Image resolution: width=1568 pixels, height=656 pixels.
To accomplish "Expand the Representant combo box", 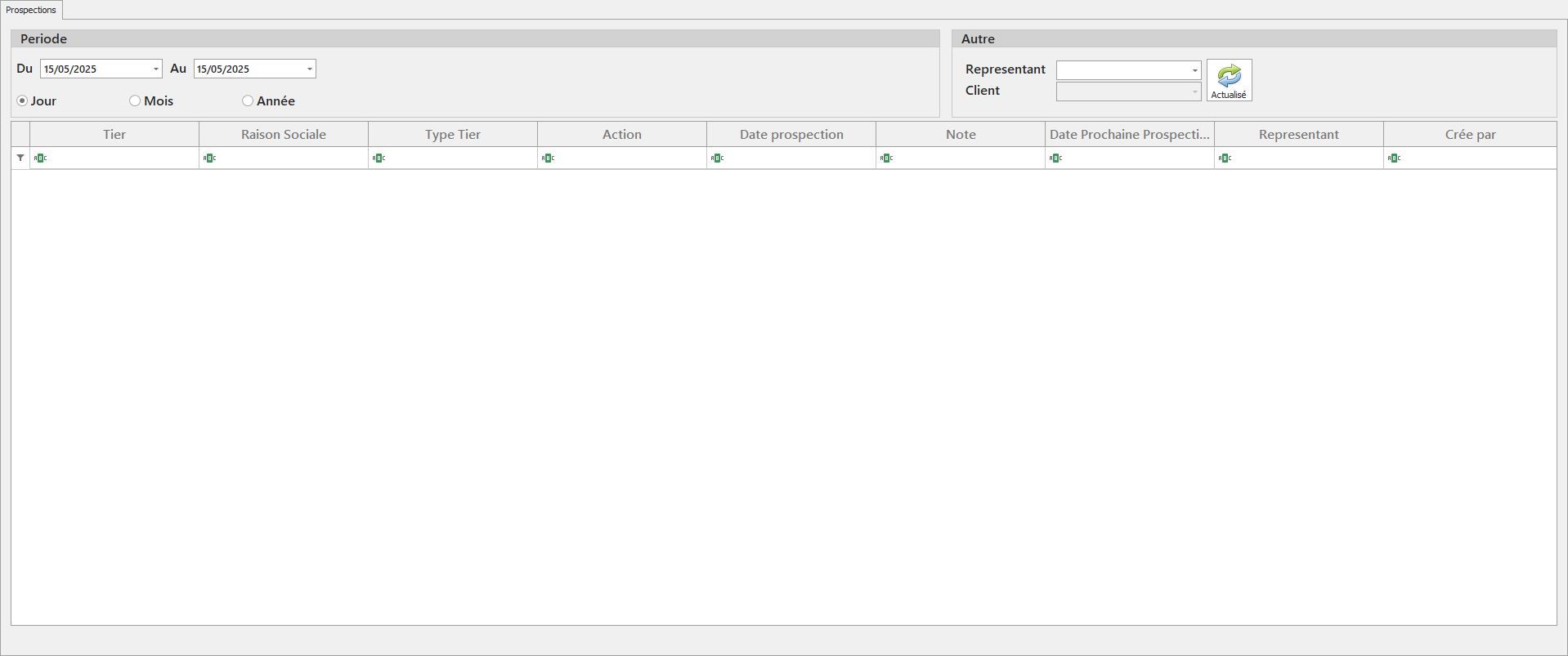I will click(x=1194, y=70).
